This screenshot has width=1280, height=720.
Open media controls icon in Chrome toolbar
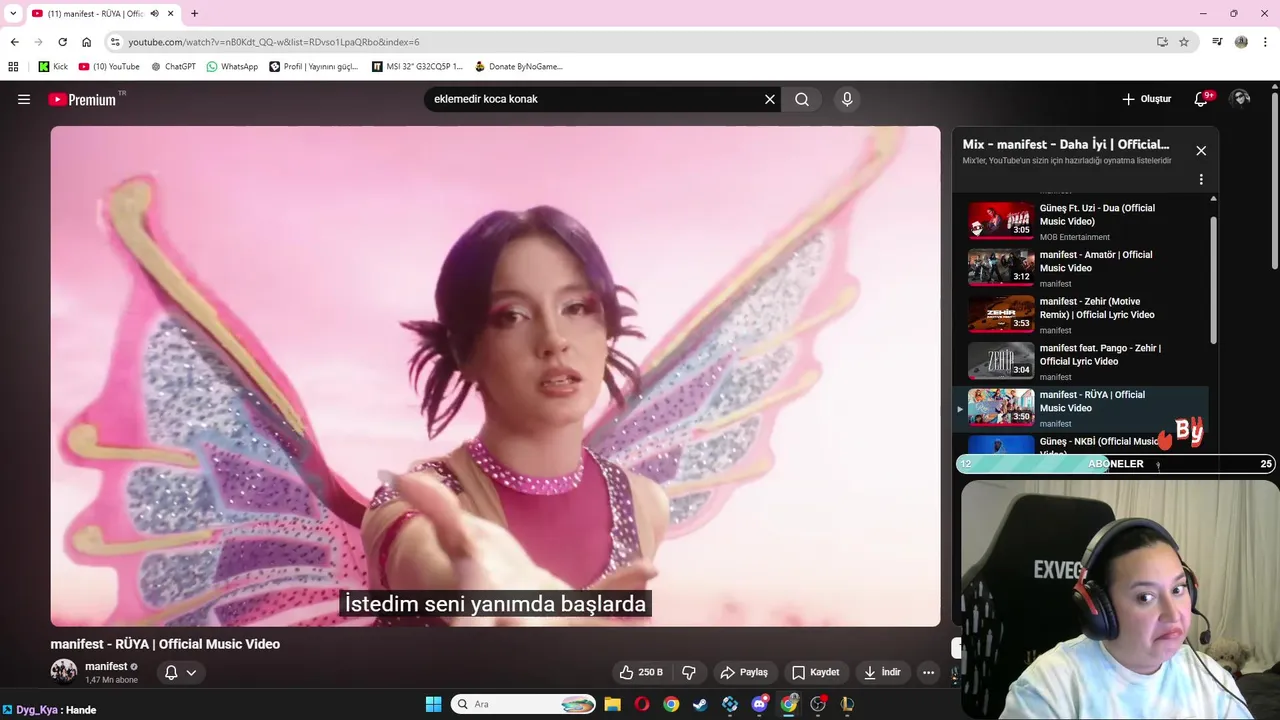(1217, 42)
